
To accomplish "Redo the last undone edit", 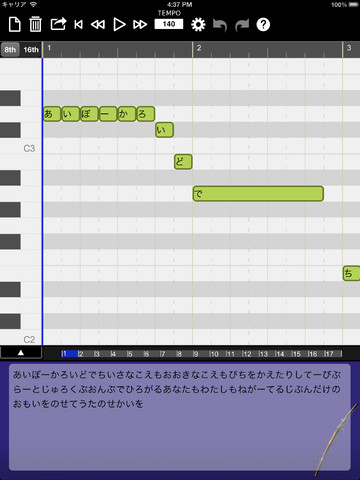I will tap(242, 25).
